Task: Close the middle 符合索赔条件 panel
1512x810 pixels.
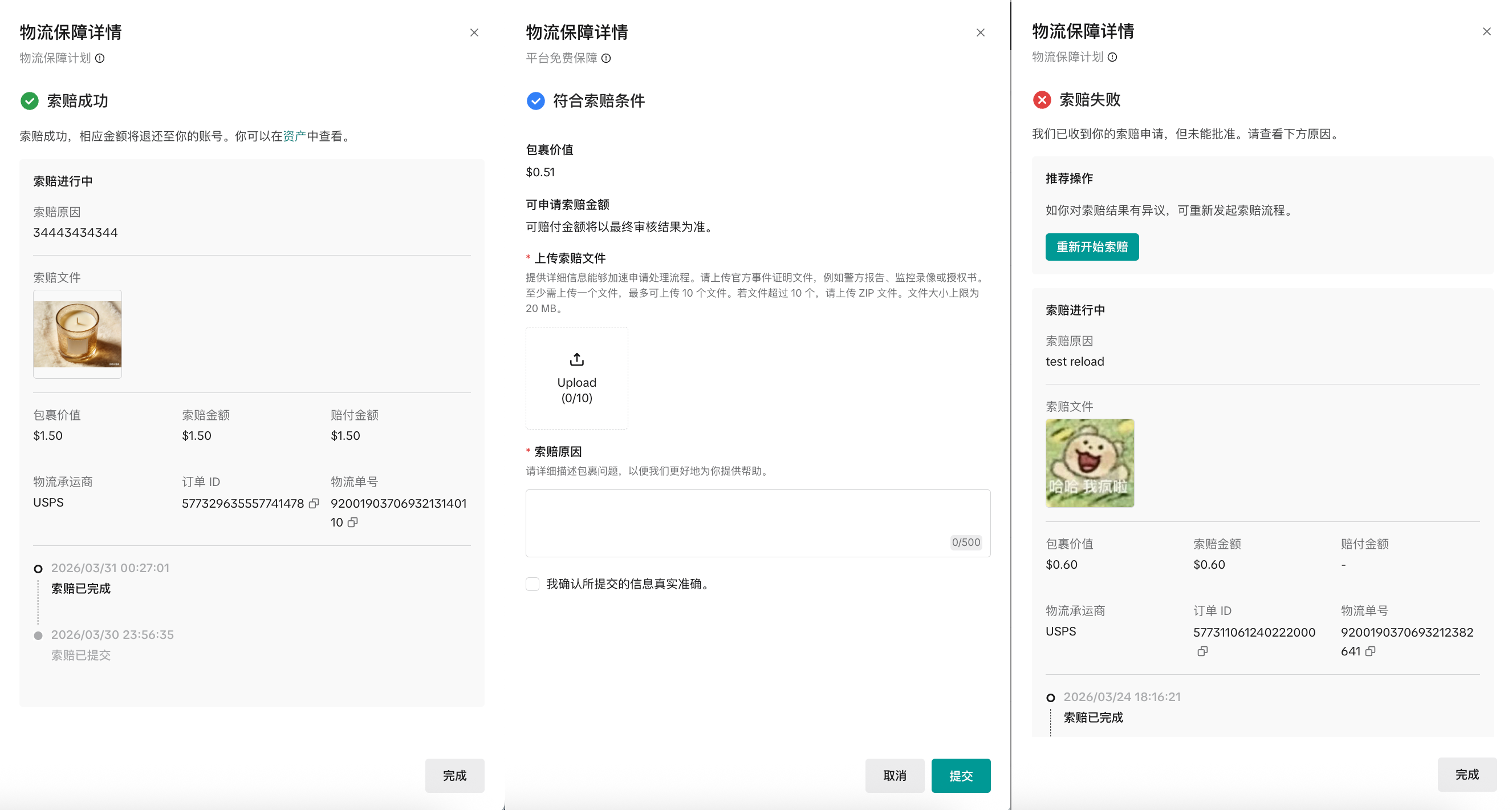Action: (980, 33)
